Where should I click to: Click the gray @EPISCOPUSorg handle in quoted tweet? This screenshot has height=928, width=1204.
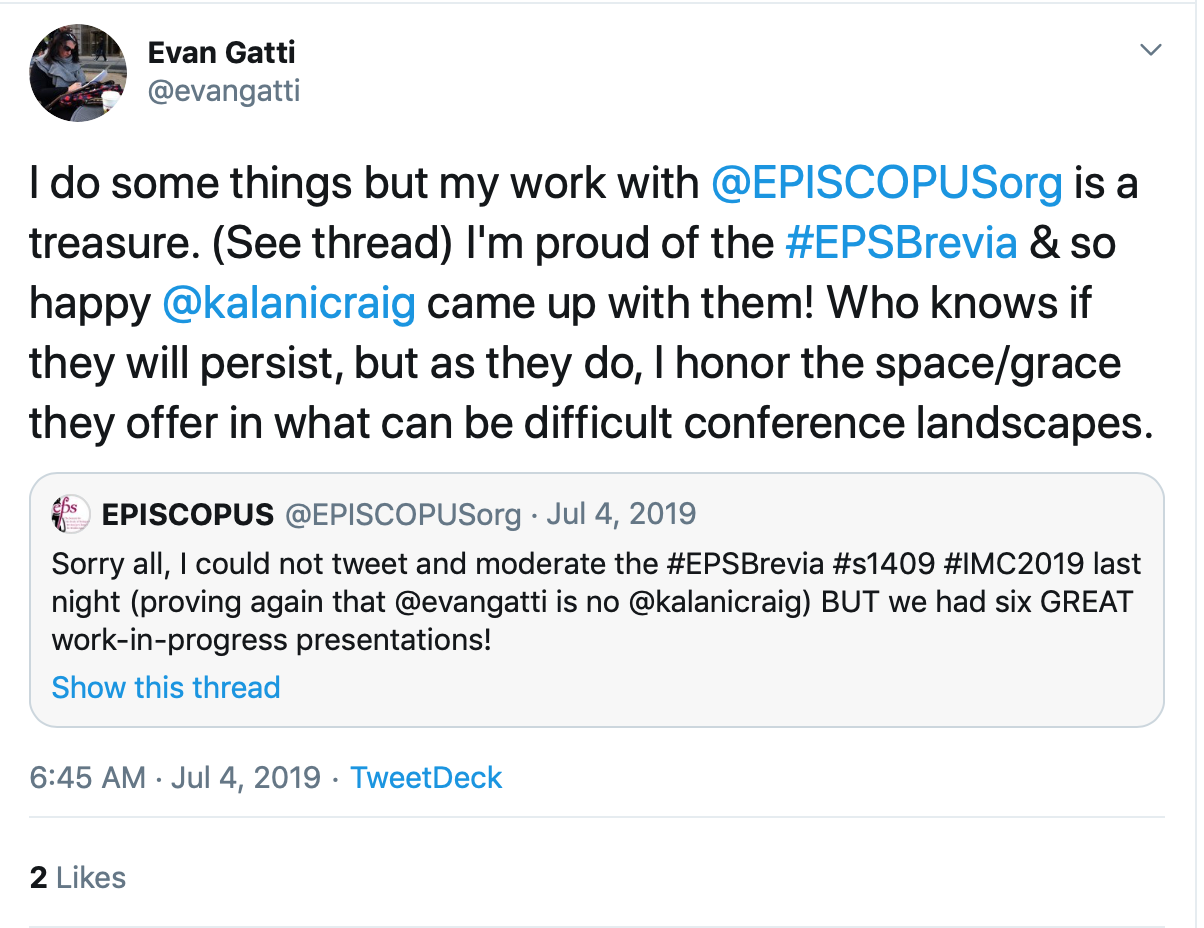[x=403, y=515]
